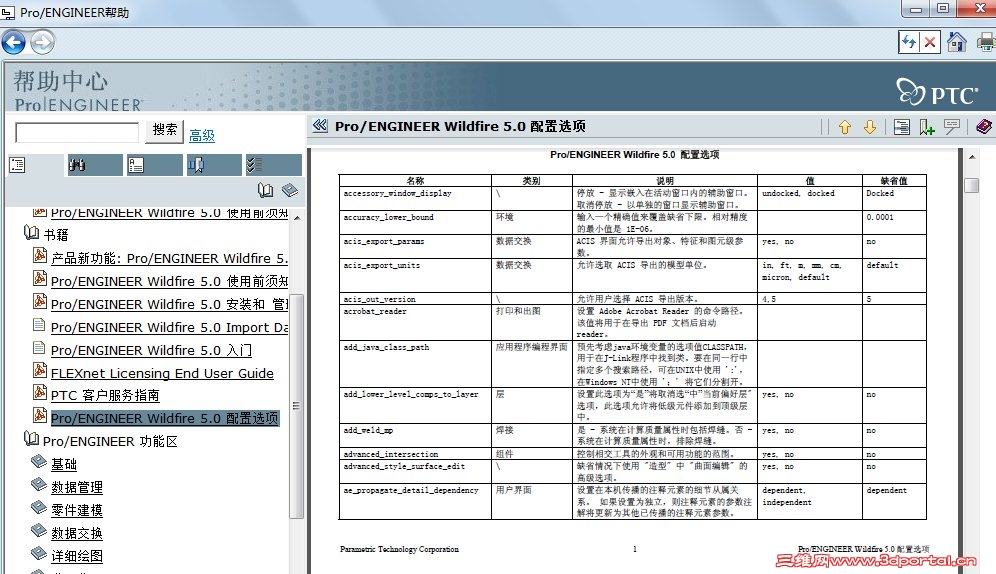Open Wildfire 5.0 使用前须知 under 书籍
This screenshot has height=574, width=996.
(169, 281)
